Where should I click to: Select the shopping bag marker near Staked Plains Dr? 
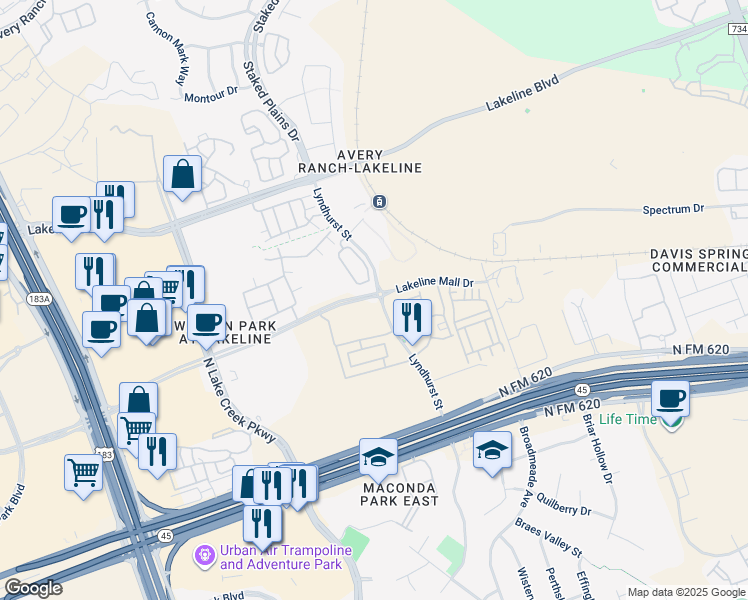pyautogui.click(x=182, y=176)
